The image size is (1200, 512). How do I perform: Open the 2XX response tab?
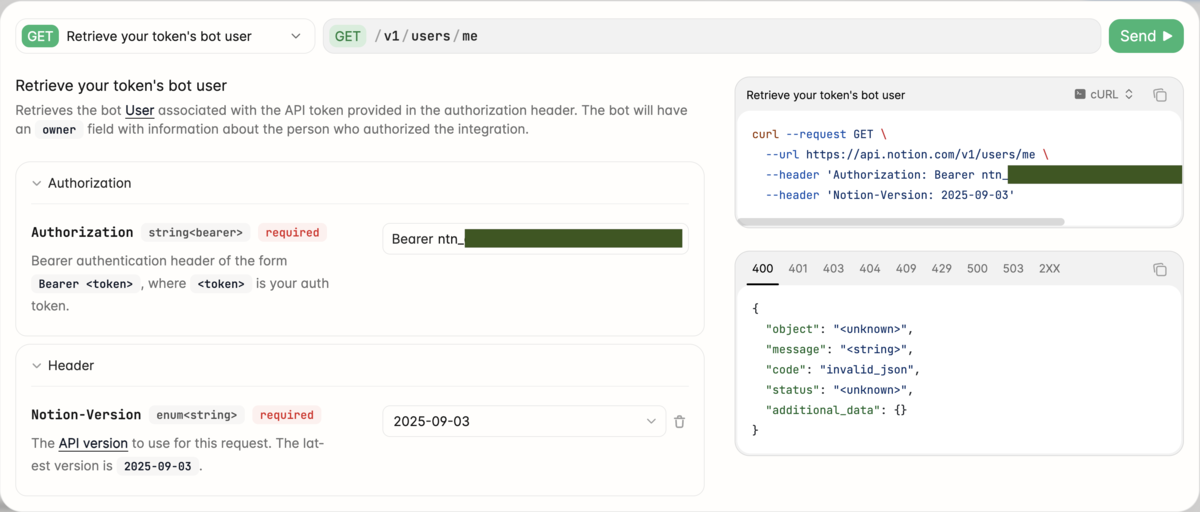point(1049,269)
